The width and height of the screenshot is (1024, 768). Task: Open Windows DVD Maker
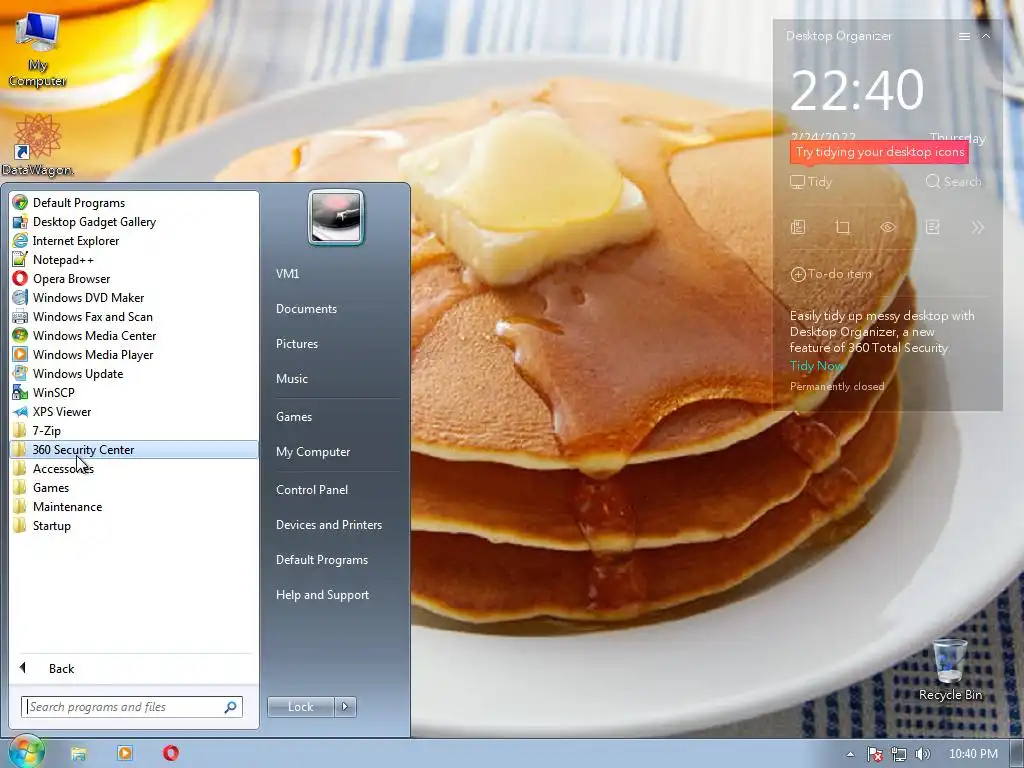coord(134,297)
